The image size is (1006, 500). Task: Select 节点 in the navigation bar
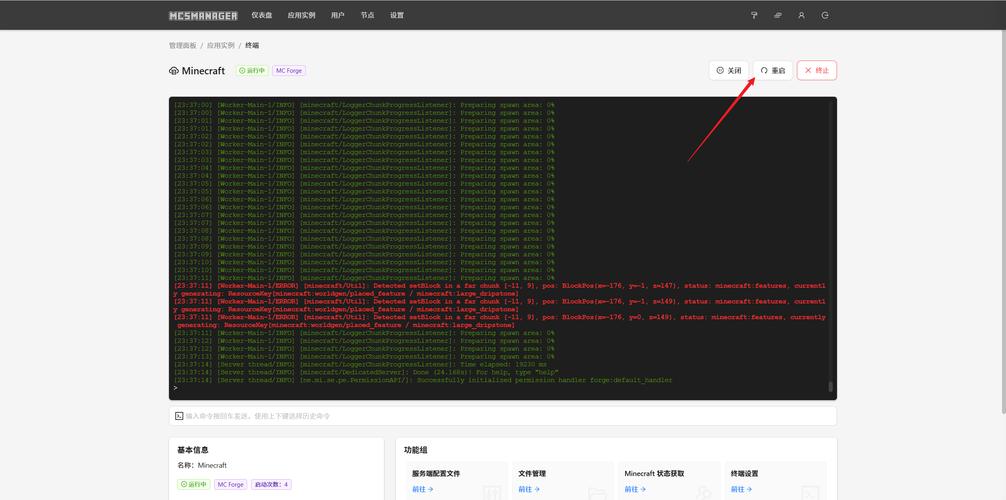point(367,16)
